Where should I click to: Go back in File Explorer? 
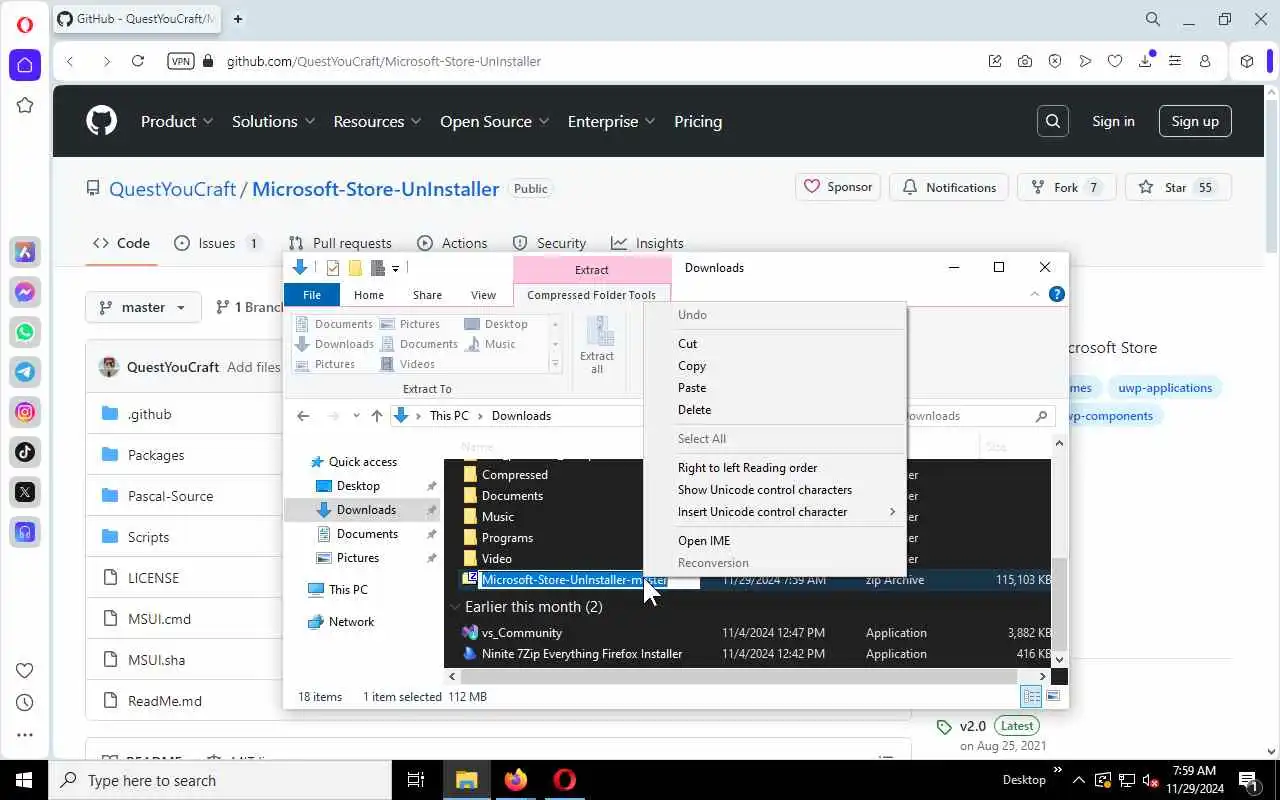pyautogui.click(x=303, y=416)
